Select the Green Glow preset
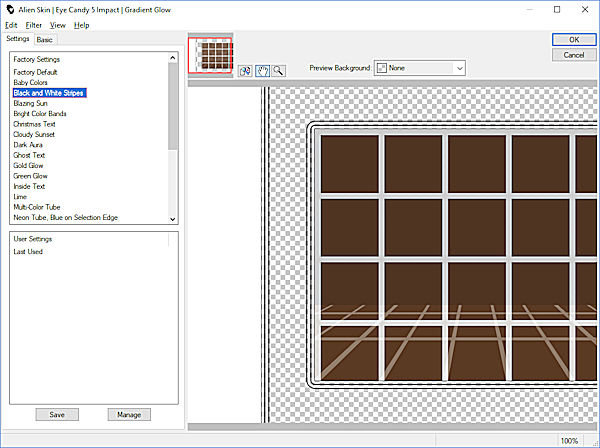Screen dimensions: 600x448 pos(30,176)
